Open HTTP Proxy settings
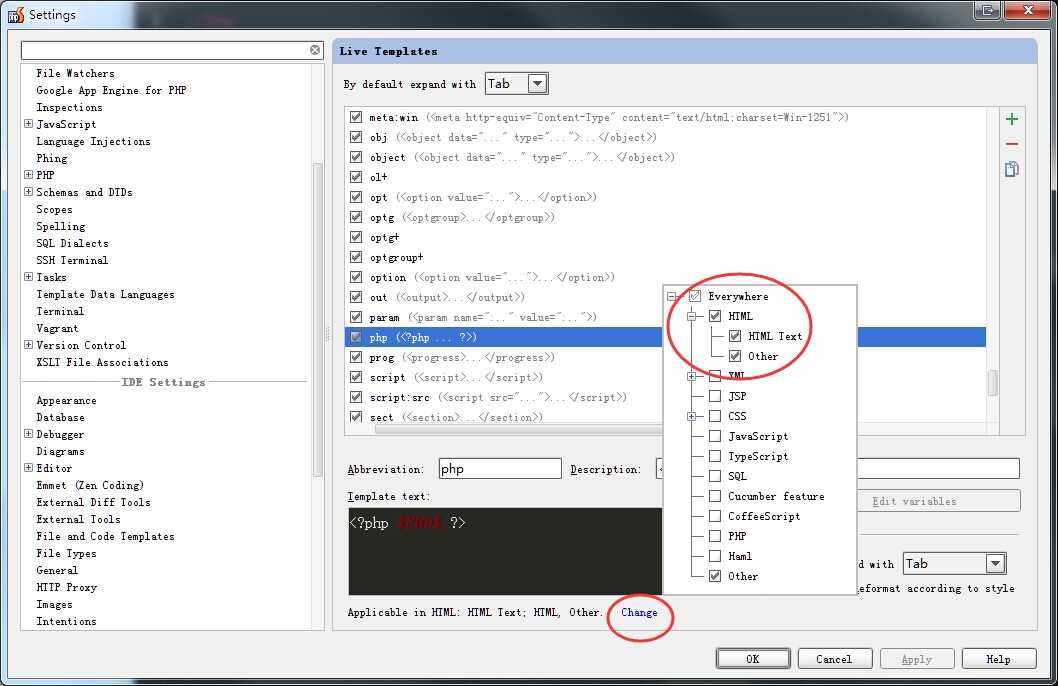Screen dimensions: 1058x686 [66, 588]
